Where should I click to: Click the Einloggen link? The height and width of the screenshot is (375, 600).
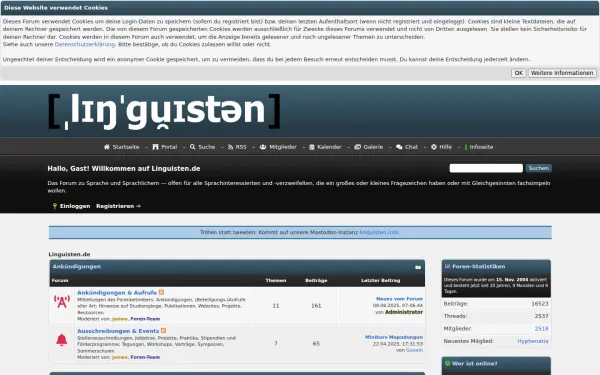pyautogui.click(x=75, y=206)
